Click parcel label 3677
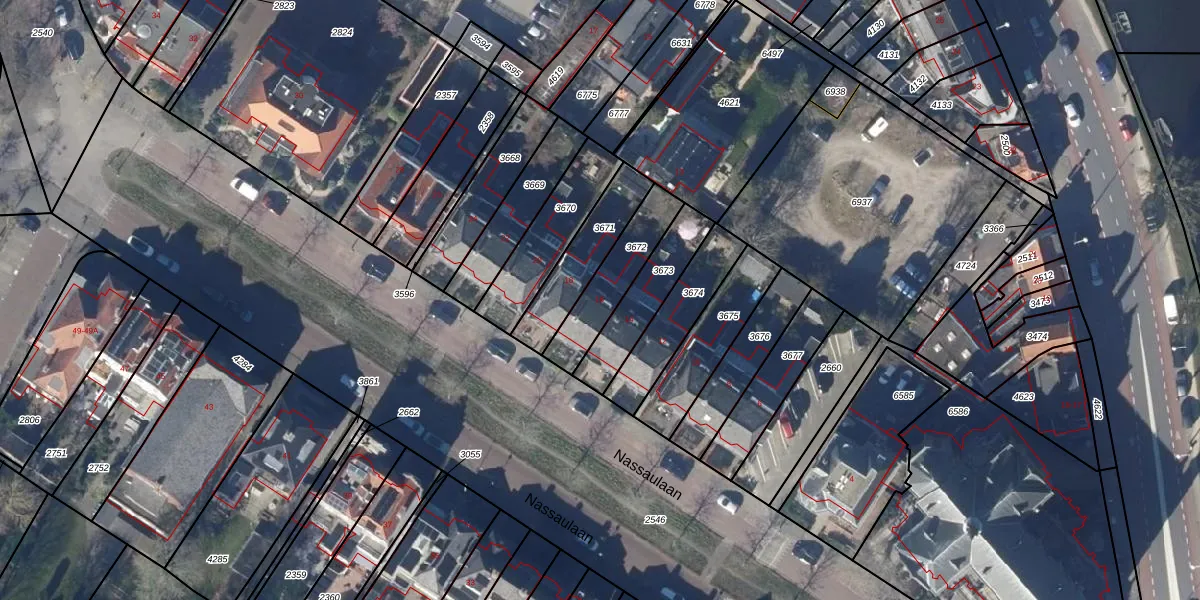 pyautogui.click(x=793, y=356)
